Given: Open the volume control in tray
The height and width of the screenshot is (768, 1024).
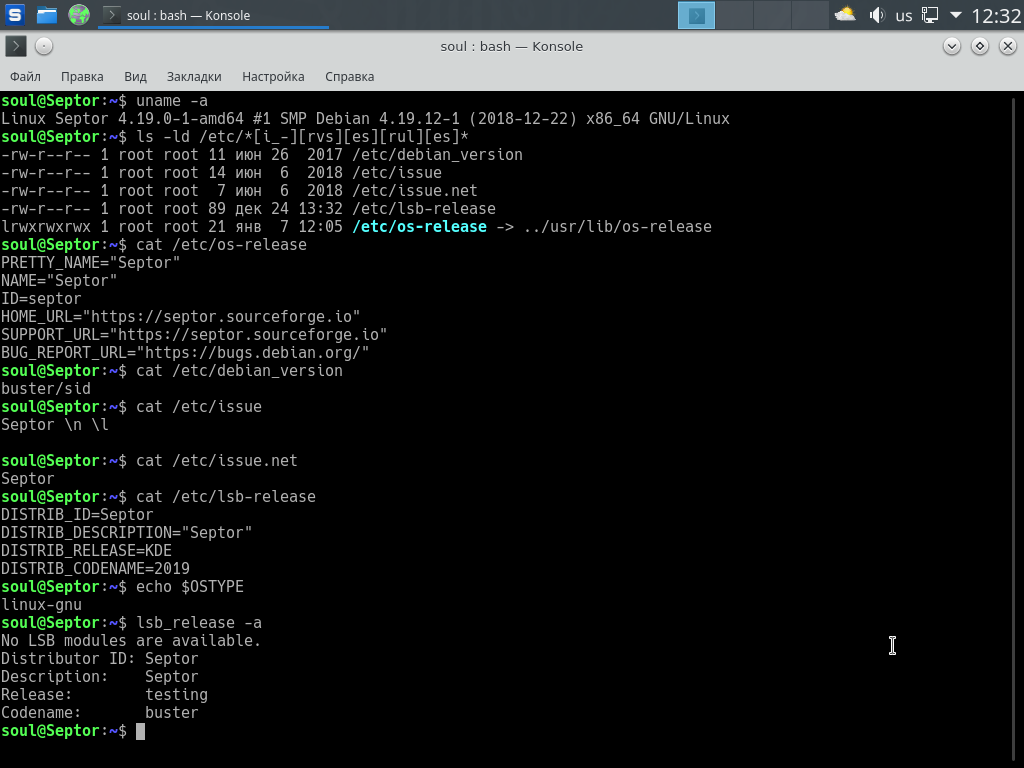Looking at the screenshot, I should (x=876, y=15).
